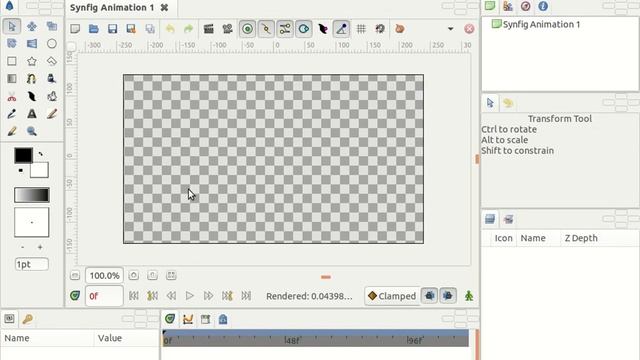Open the Layers panel tab

coord(490,219)
